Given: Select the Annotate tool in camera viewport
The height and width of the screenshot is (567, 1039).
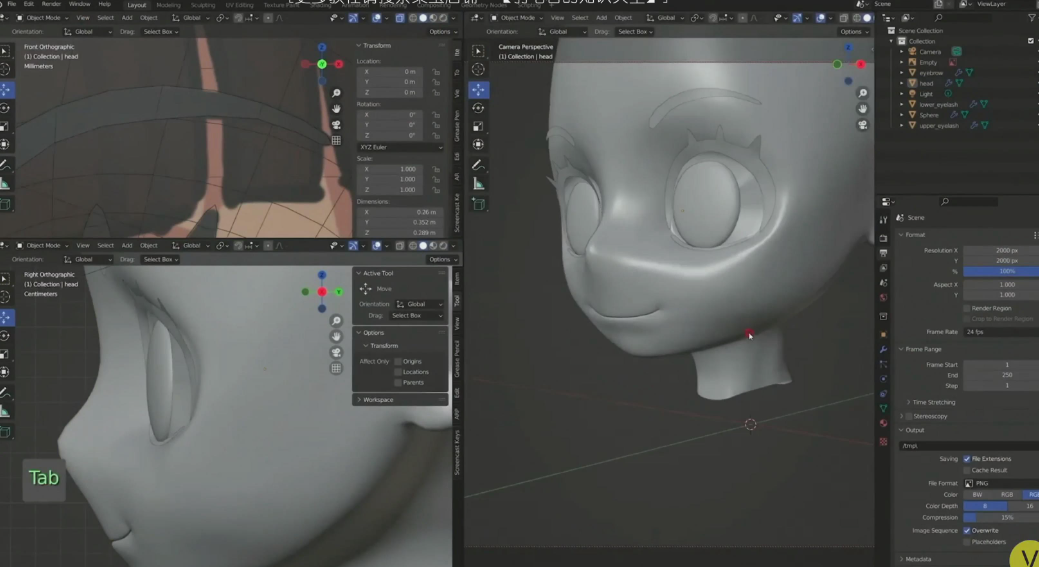Looking at the screenshot, I should point(478,165).
